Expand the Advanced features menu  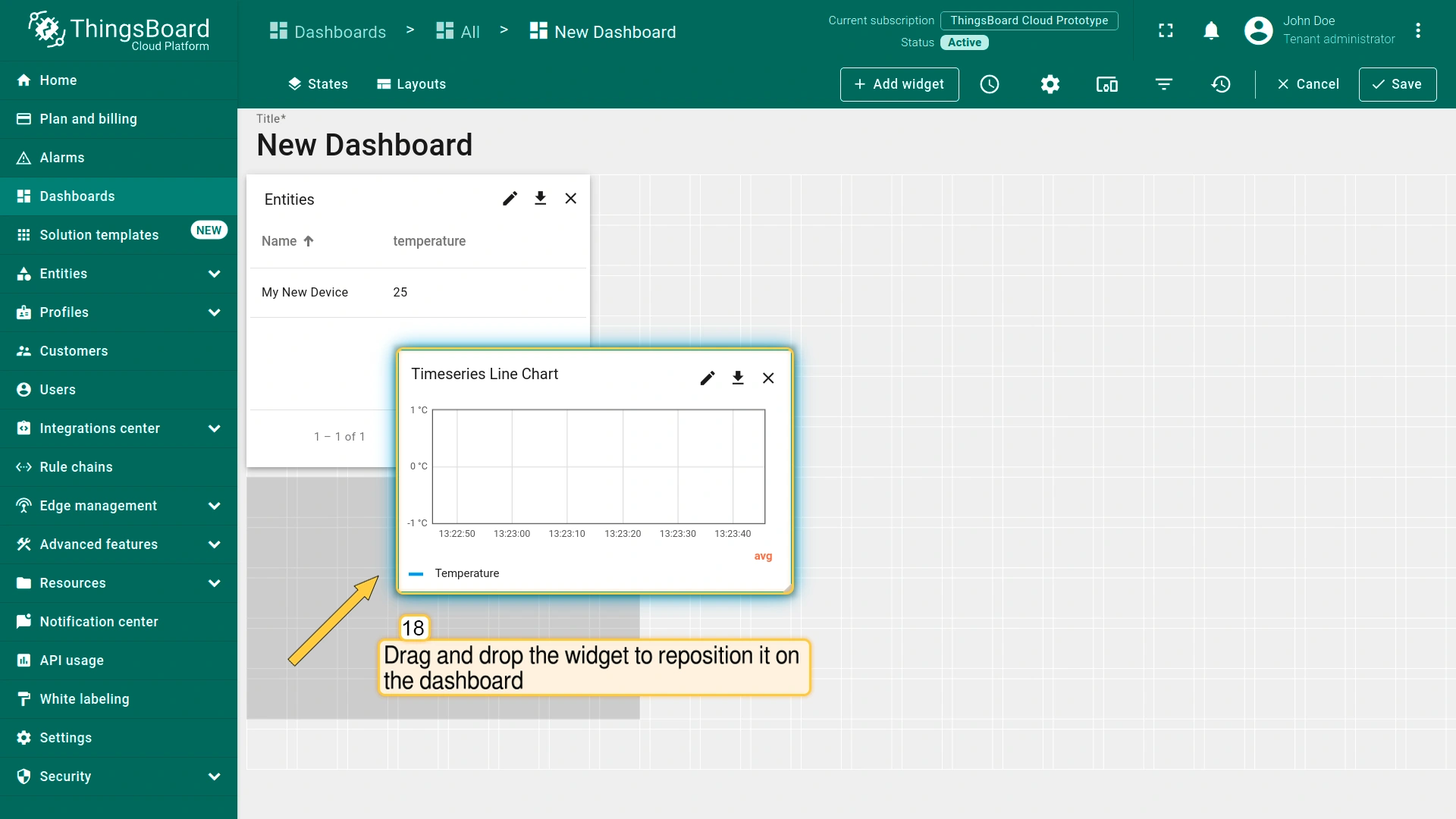coord(214,544)
